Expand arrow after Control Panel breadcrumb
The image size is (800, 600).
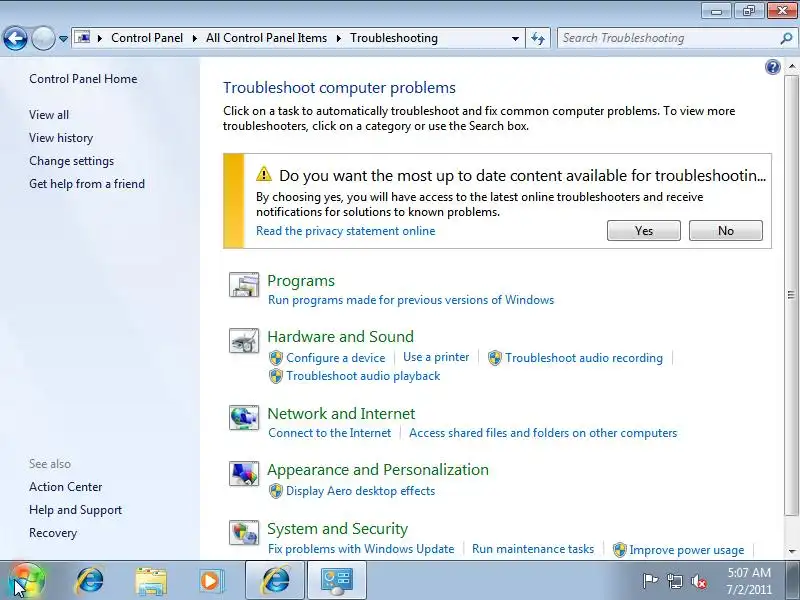coord(194,38)
